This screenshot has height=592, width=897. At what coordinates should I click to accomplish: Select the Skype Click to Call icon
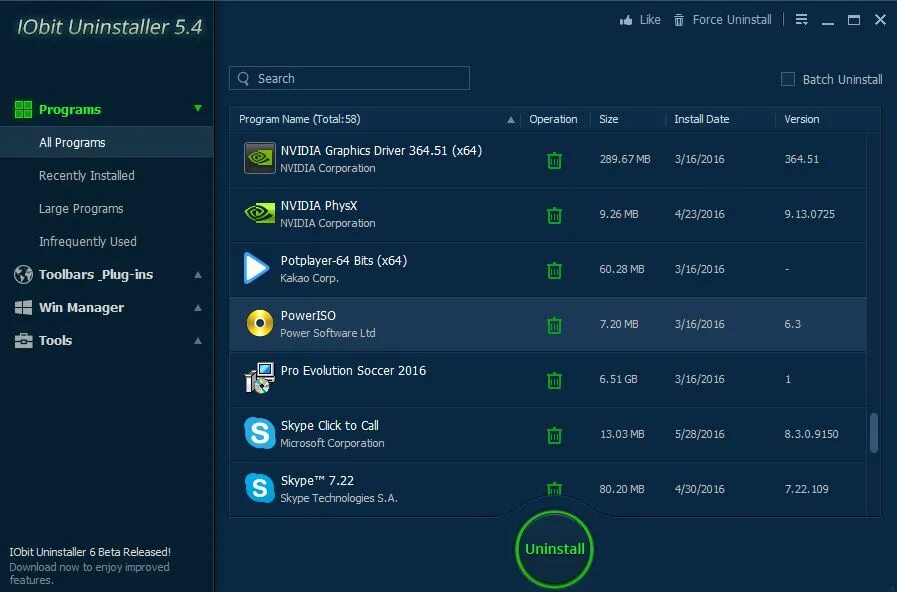(260, 433)
